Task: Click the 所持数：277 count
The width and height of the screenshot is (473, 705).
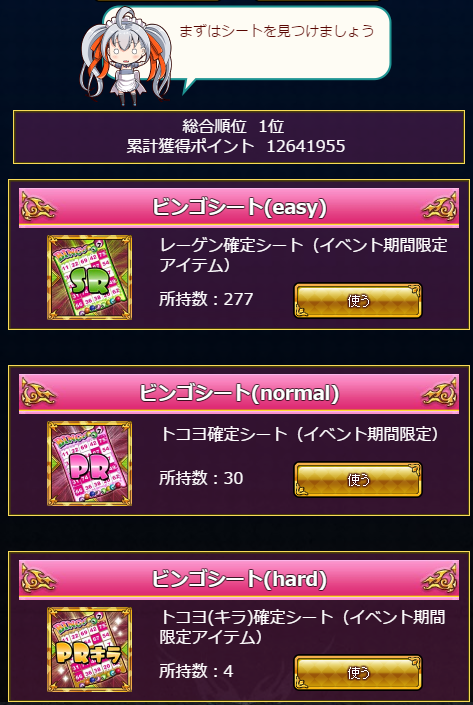Action: click(206, 299)
